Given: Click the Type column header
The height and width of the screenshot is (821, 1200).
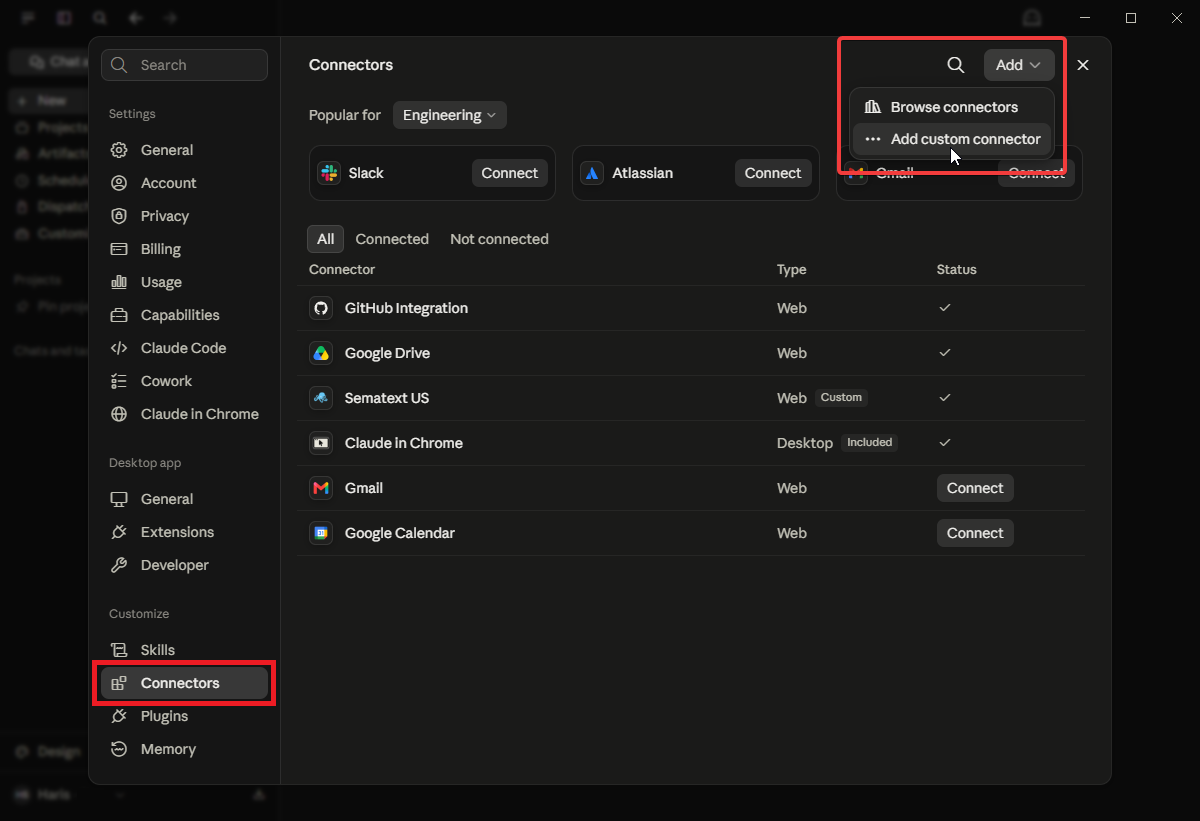Looking at the screenshot, I should 791,270.
